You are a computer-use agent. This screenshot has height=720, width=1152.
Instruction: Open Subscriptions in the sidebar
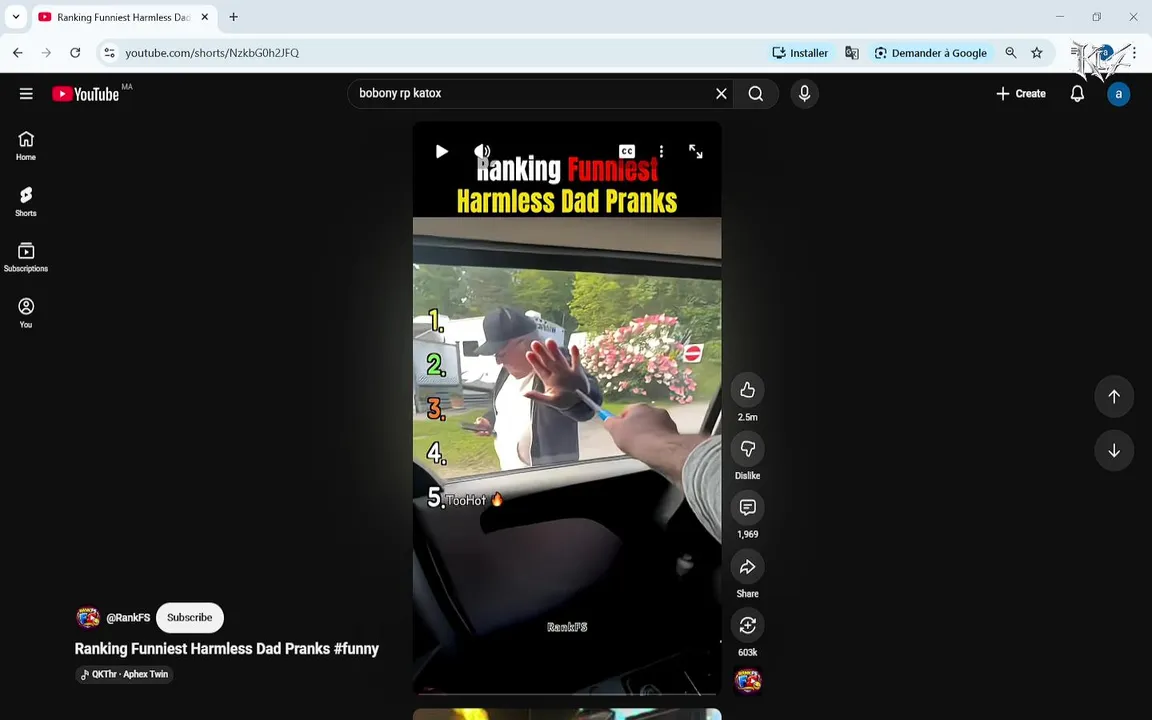pos(26,257)
